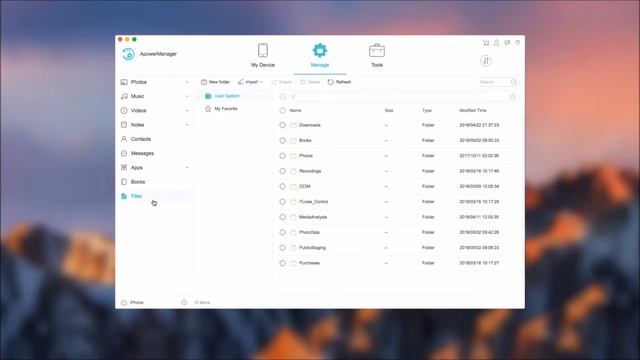Select the Books folder row checkbox
640x360 pixels.
282,140
